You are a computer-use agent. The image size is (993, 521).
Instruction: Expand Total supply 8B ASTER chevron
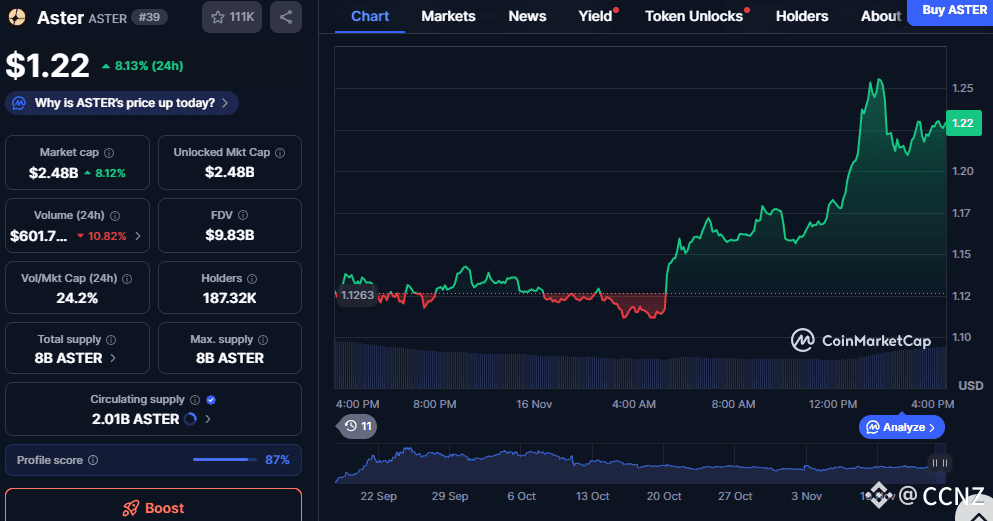112,358
